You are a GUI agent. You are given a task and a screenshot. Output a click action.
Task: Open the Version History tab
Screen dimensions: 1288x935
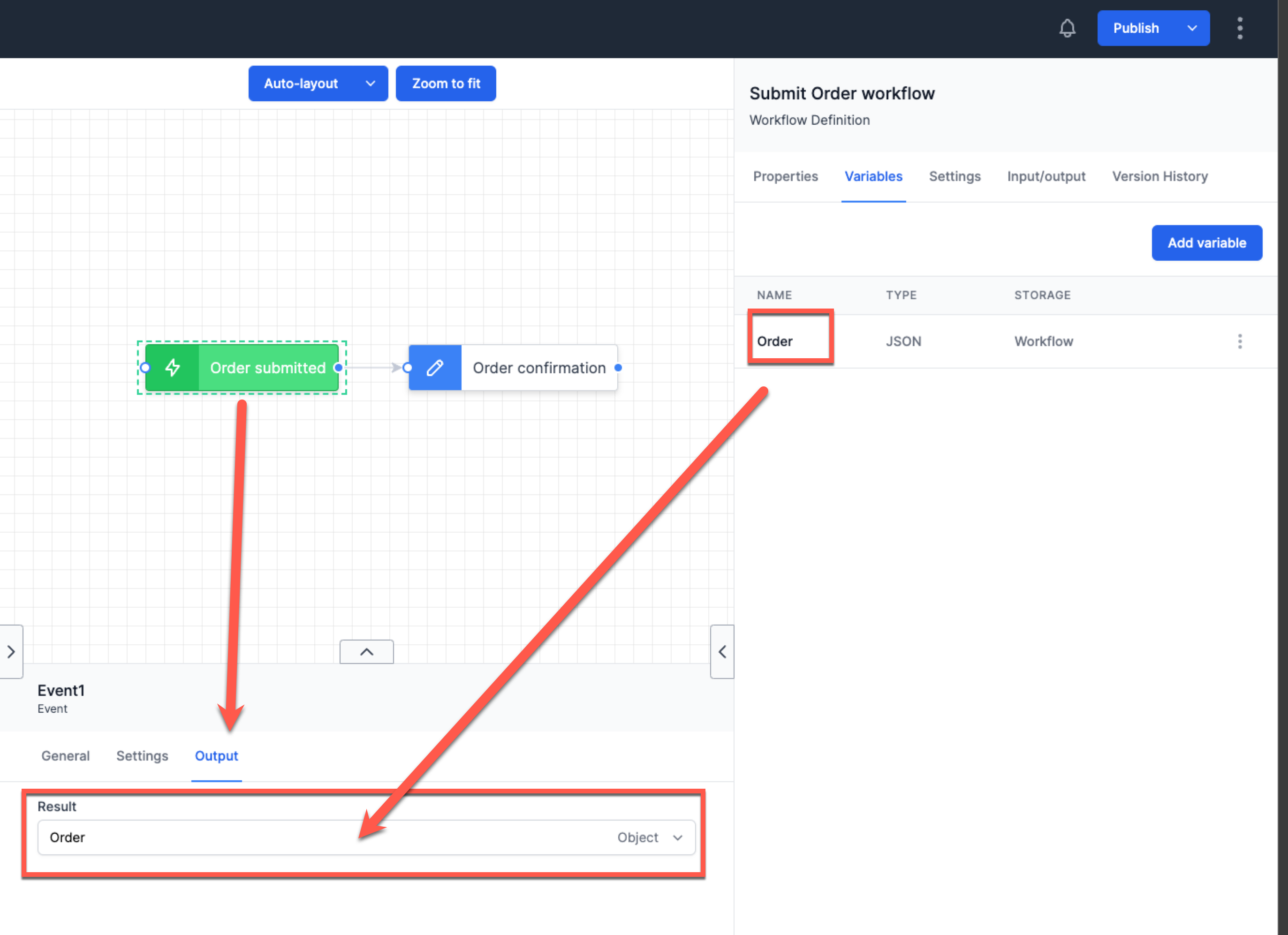coord(1159,177)
